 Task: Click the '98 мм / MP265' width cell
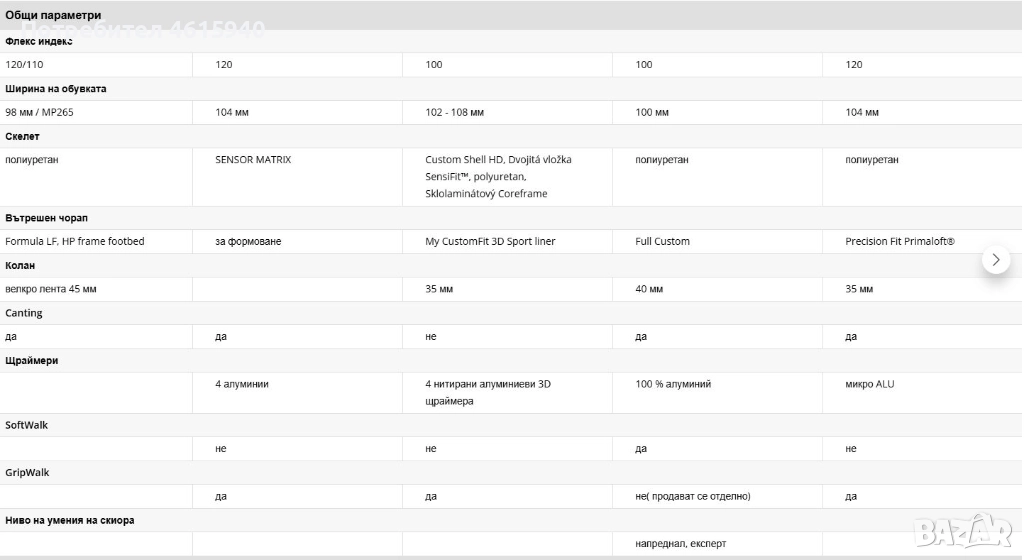40,113
